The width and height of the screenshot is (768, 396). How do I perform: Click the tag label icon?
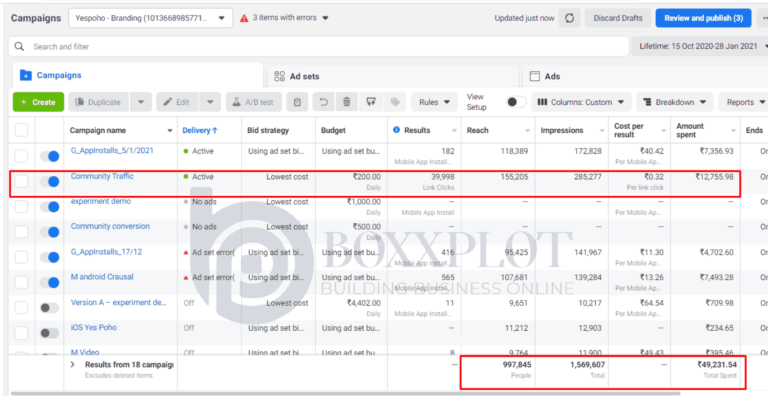coord(395,102)
